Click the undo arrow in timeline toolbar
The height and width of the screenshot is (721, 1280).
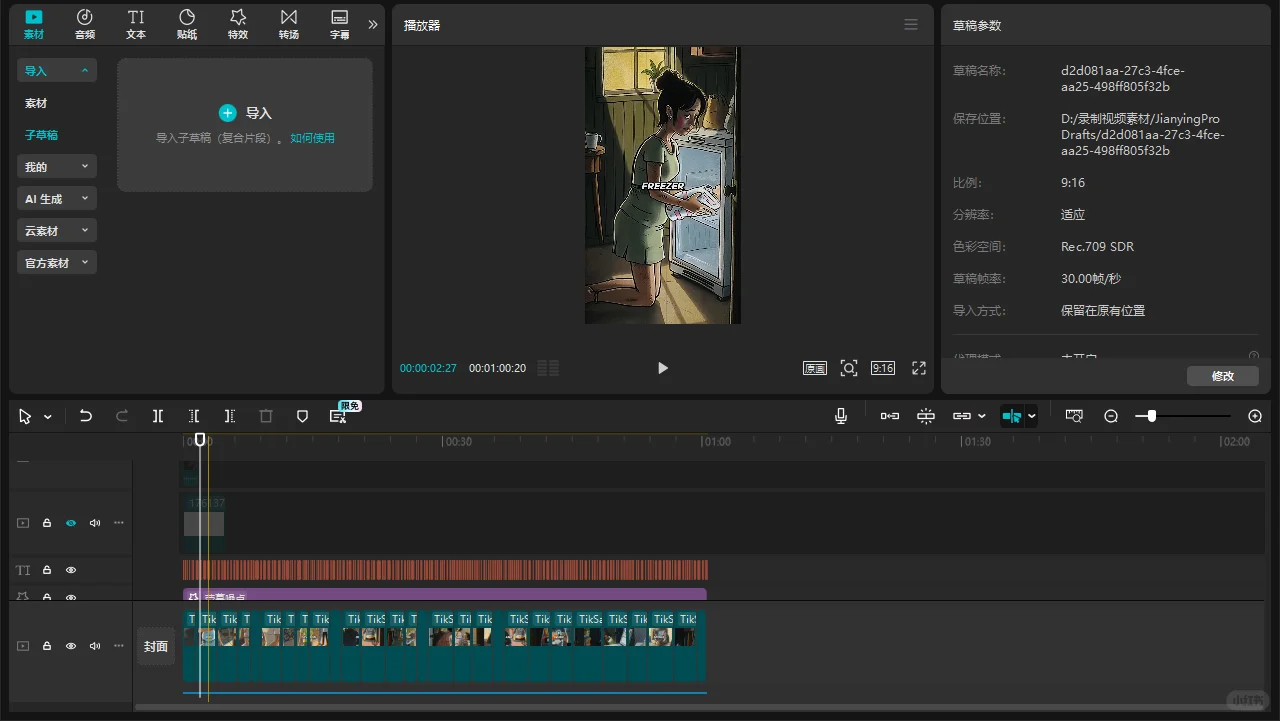(x=85, y=416)
